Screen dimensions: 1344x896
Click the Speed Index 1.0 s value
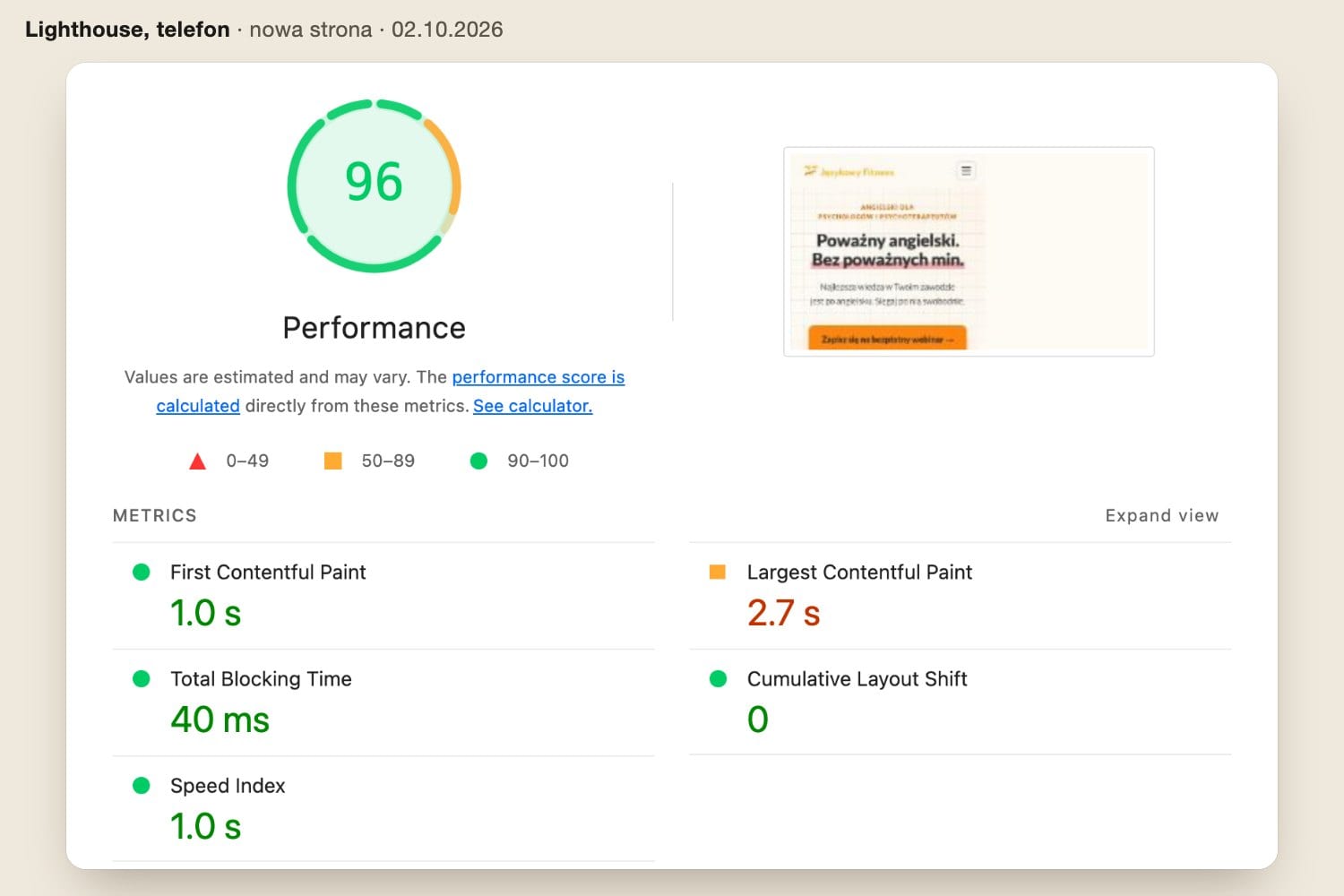click(x=205, y=826)
